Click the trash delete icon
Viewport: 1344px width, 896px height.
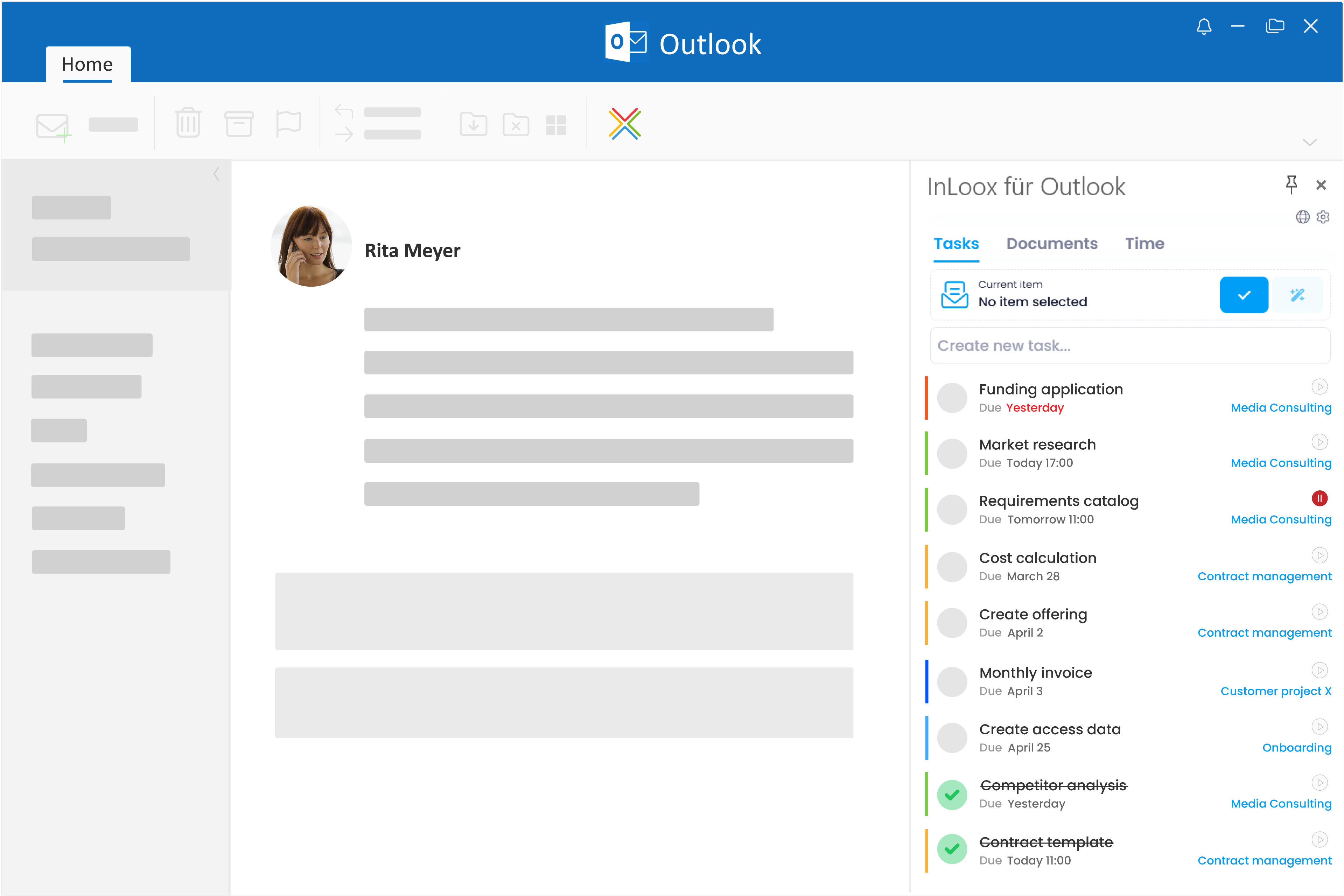188,123
